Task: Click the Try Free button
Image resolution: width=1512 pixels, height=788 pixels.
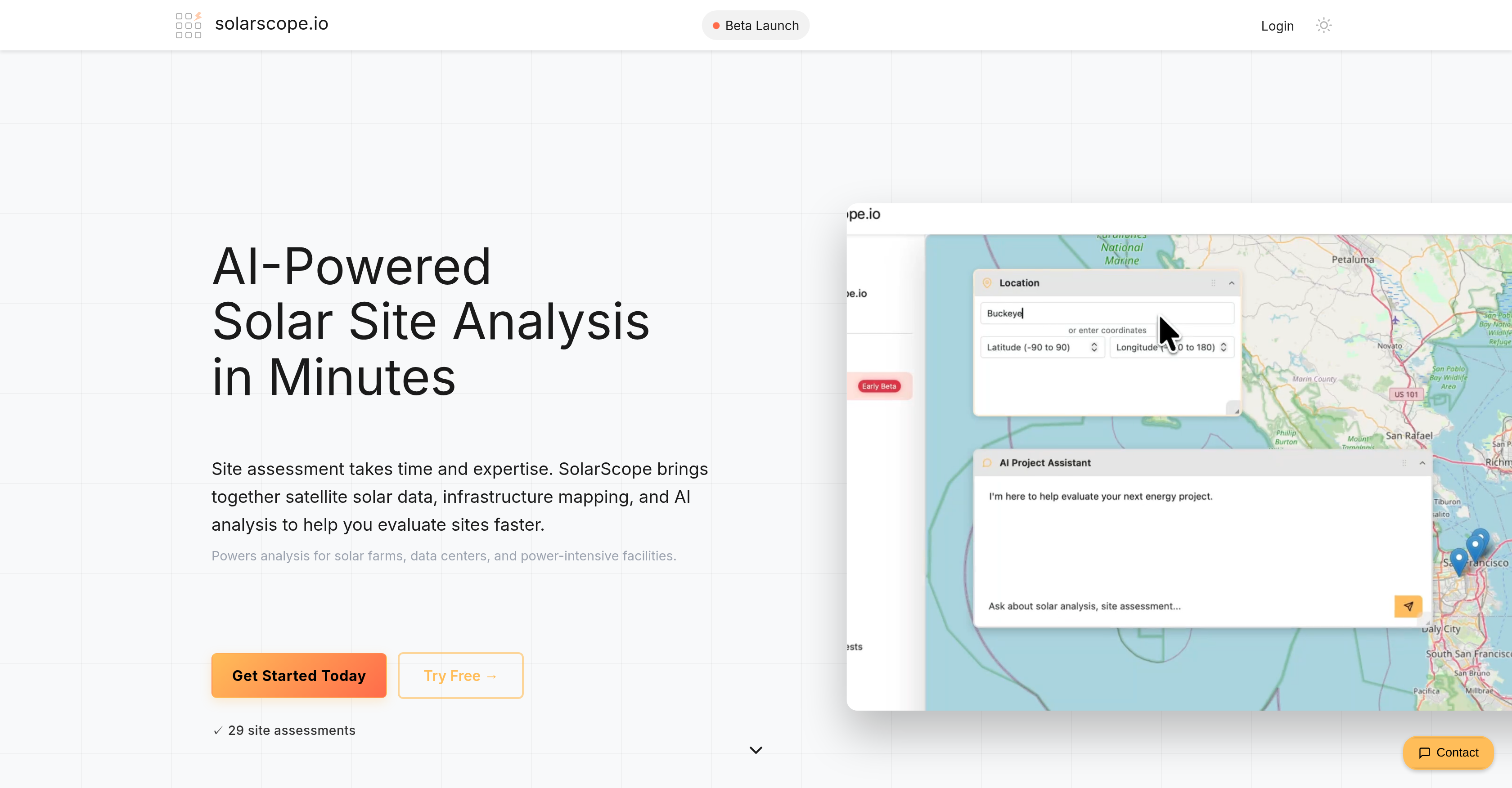Action: click(460, 676)
